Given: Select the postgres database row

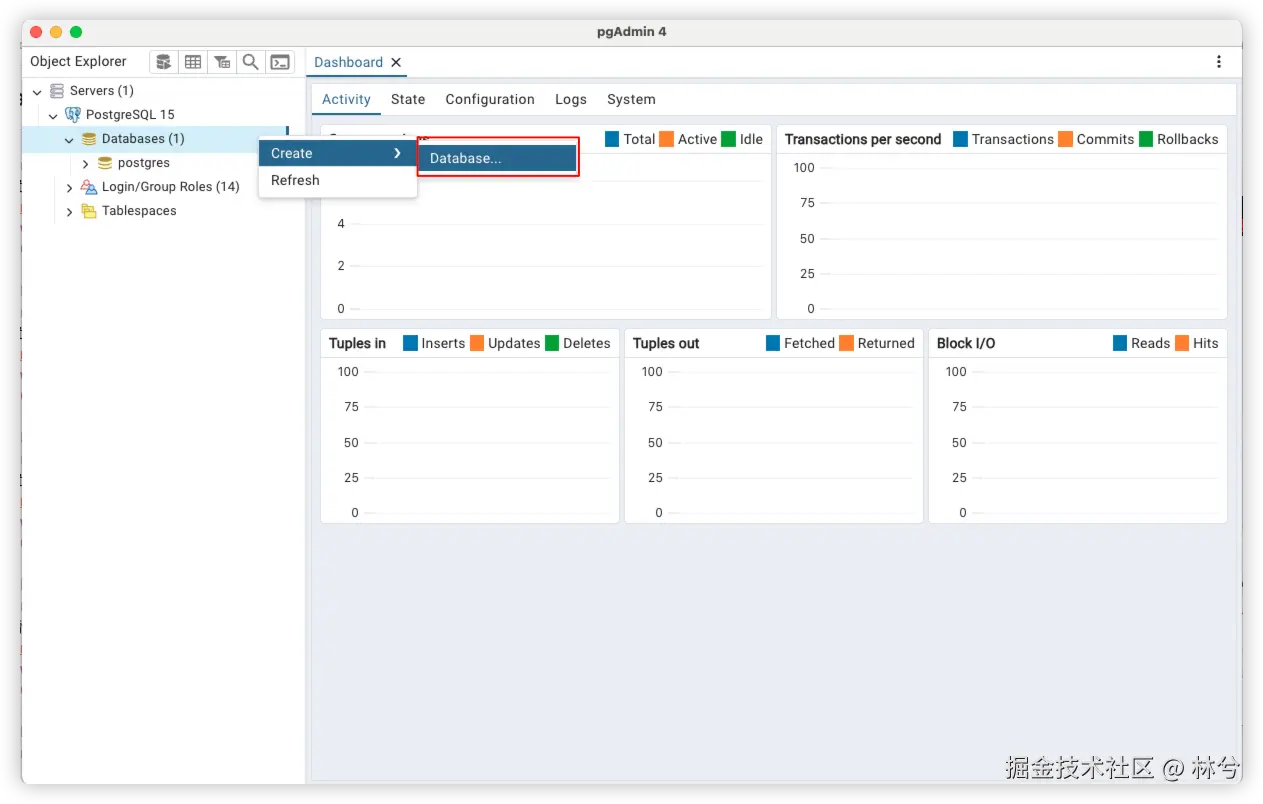Looking at the screenshot, I should (144, 163).
